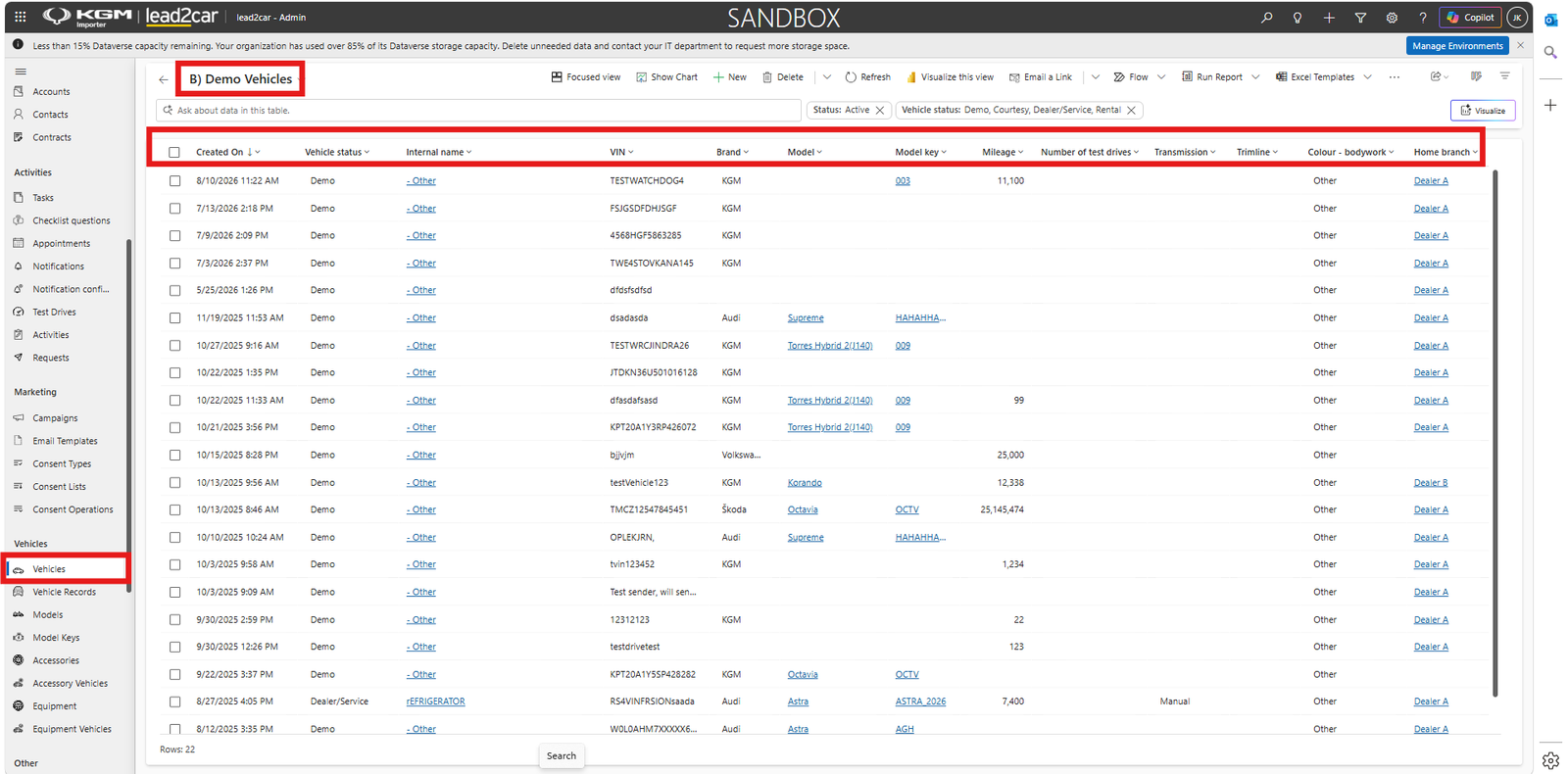Open the Excel Templates dropdown chevron

tap(1367, 76)
